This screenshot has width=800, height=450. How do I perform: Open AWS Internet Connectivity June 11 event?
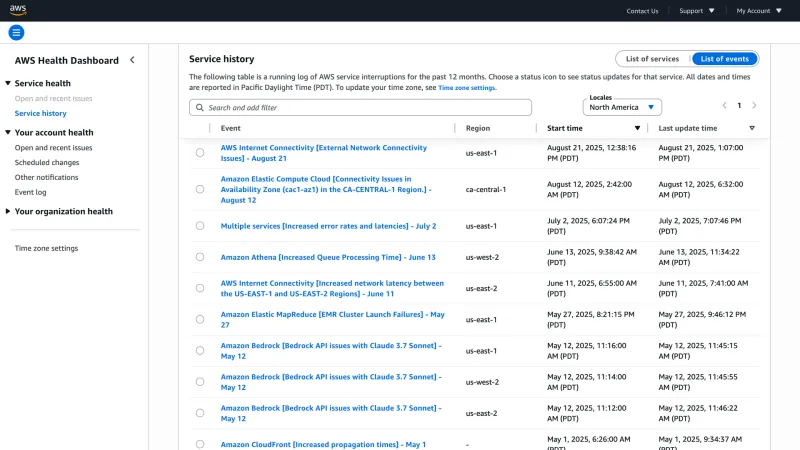(x=332, y=288)
